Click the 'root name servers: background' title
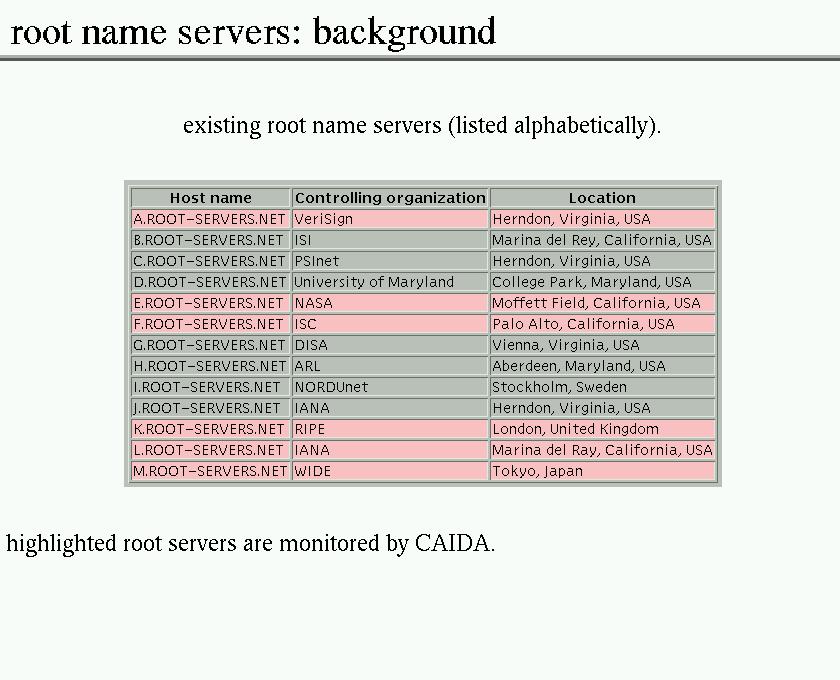 coord(253,32)
